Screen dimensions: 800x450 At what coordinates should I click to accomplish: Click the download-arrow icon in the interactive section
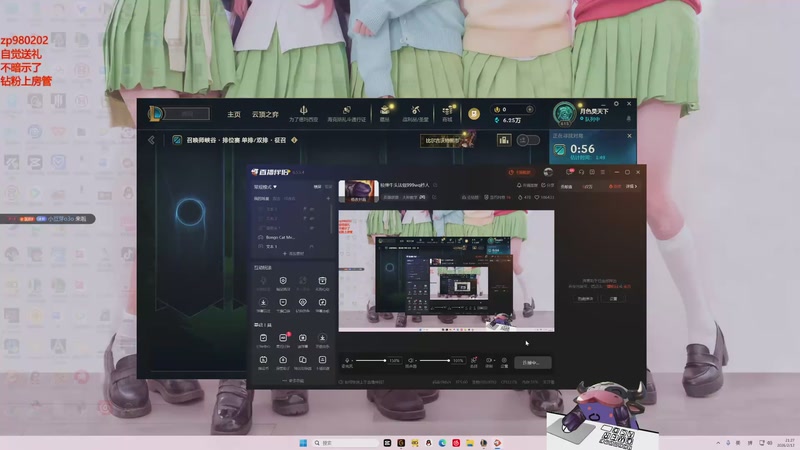(263, 302)
